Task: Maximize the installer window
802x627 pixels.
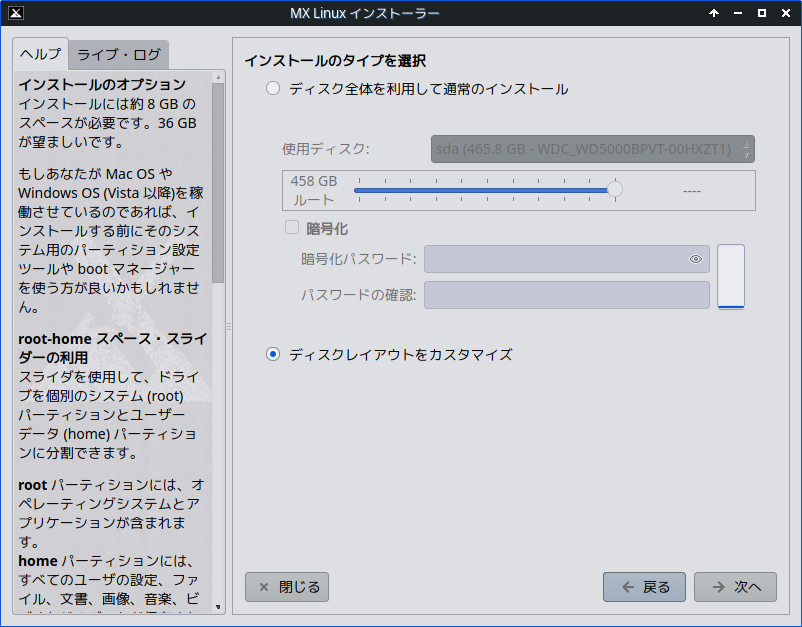Action: 762,13
